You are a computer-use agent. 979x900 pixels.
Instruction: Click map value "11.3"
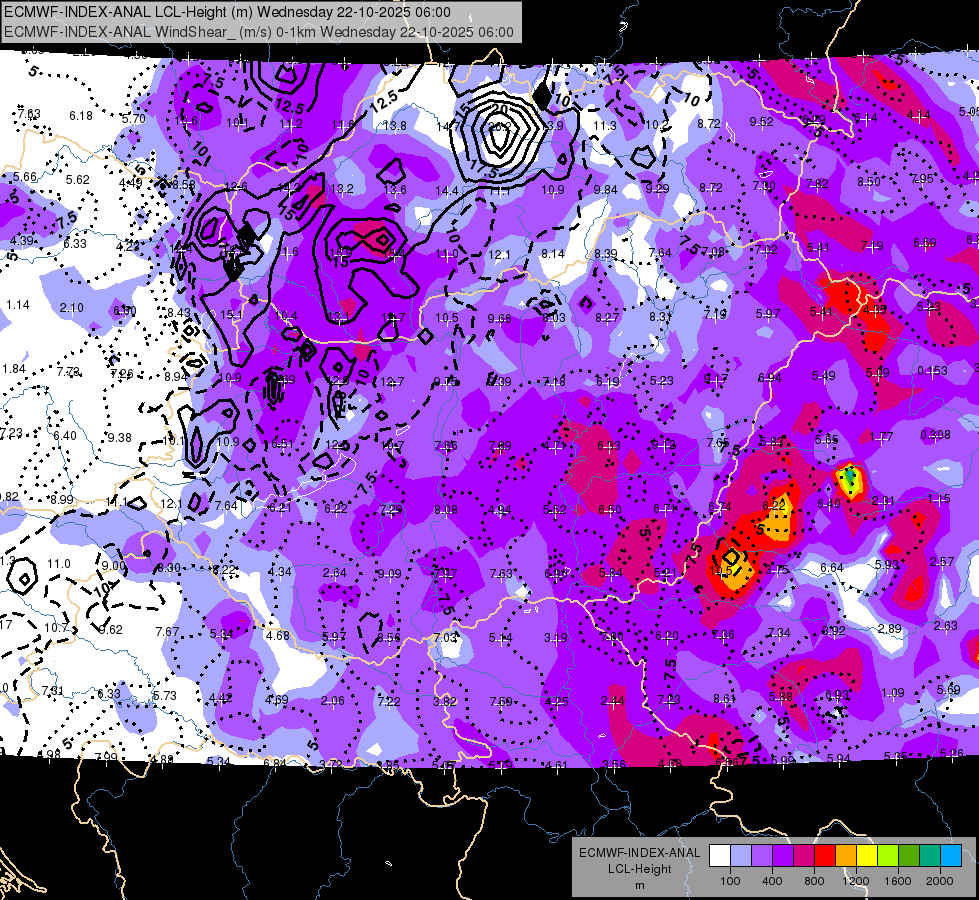pos(604,126)
